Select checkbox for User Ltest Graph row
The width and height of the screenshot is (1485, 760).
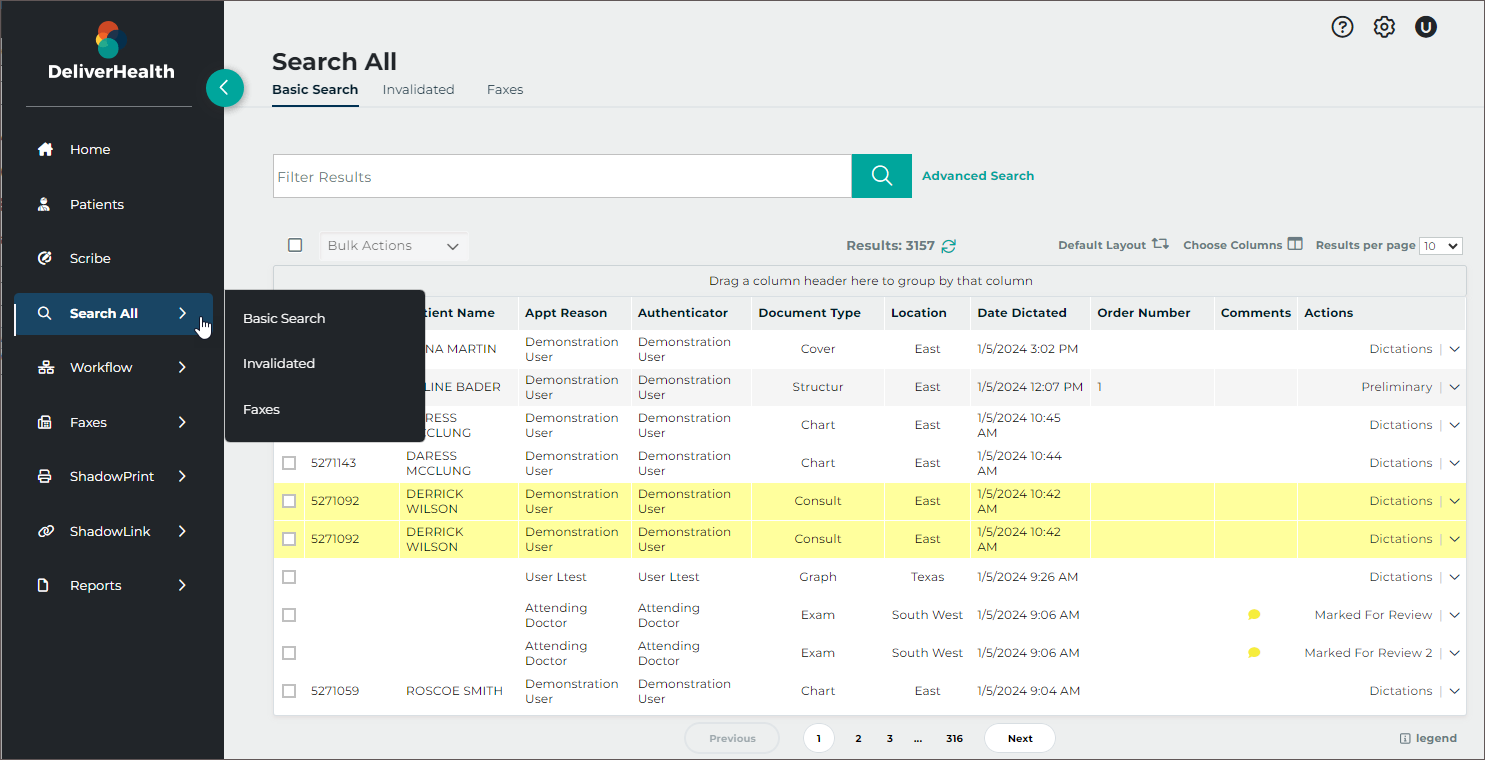click(289, 577)
